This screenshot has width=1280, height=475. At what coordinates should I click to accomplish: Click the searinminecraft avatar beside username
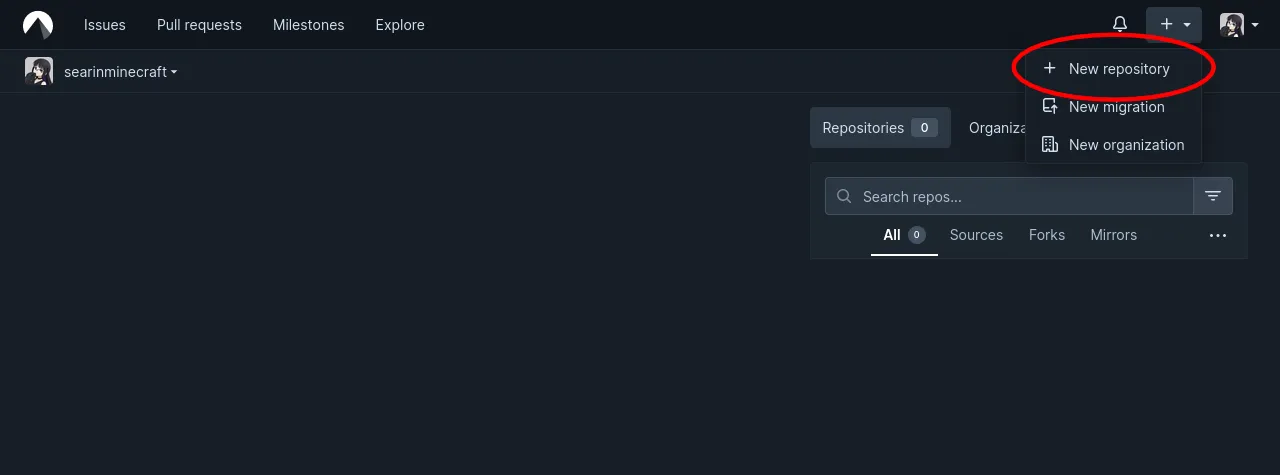click(39, 72)
